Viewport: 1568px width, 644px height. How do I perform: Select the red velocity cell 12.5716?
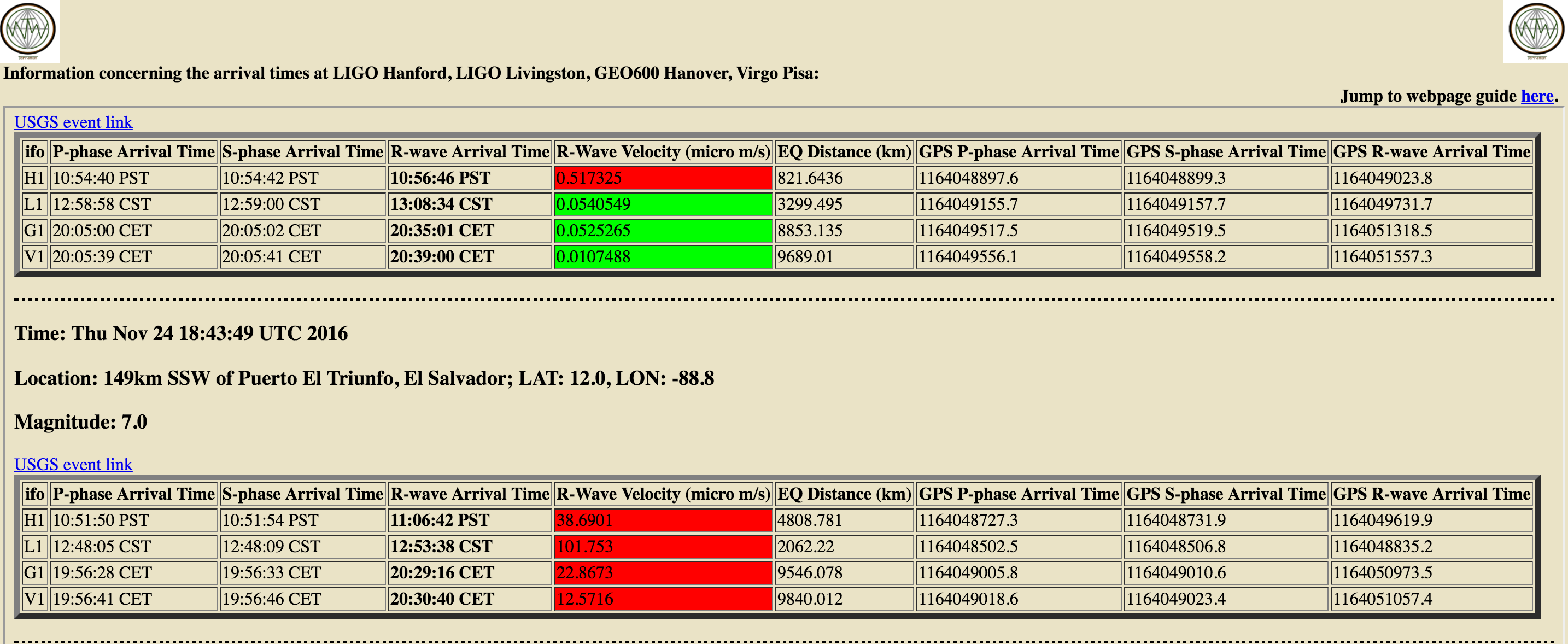pyautogui.click(x=663, y=598)
